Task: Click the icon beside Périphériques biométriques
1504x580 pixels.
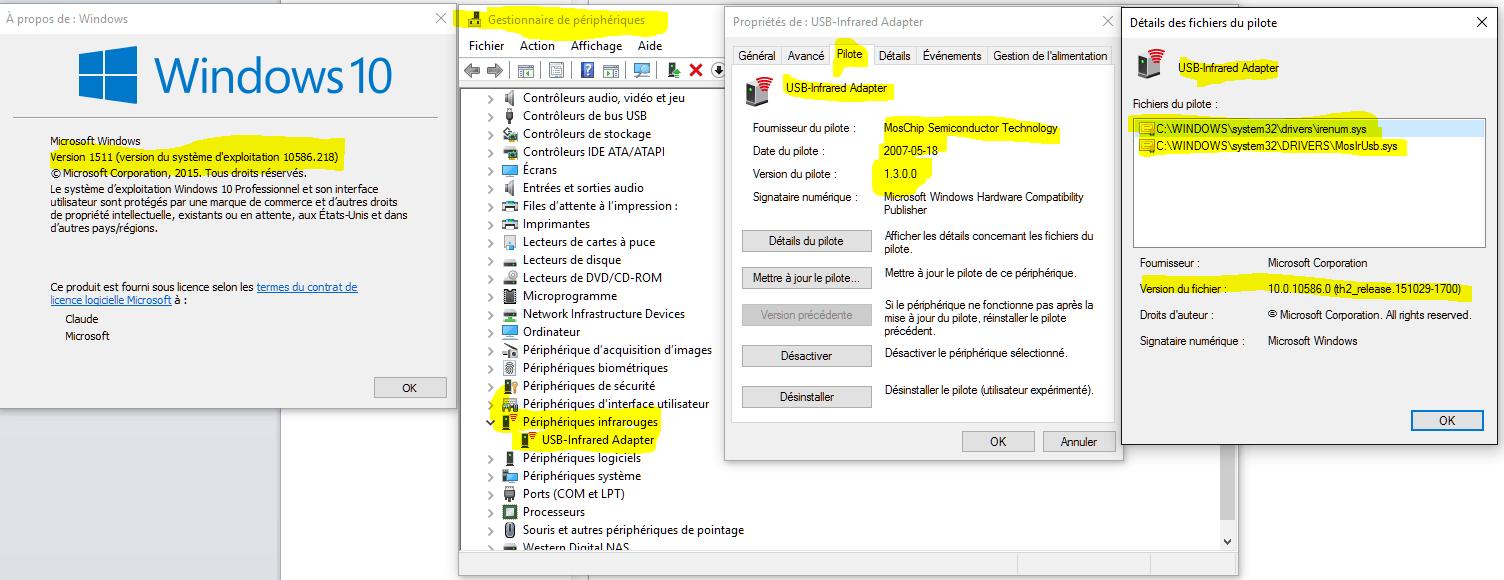Action: click(x=510, y=368)
